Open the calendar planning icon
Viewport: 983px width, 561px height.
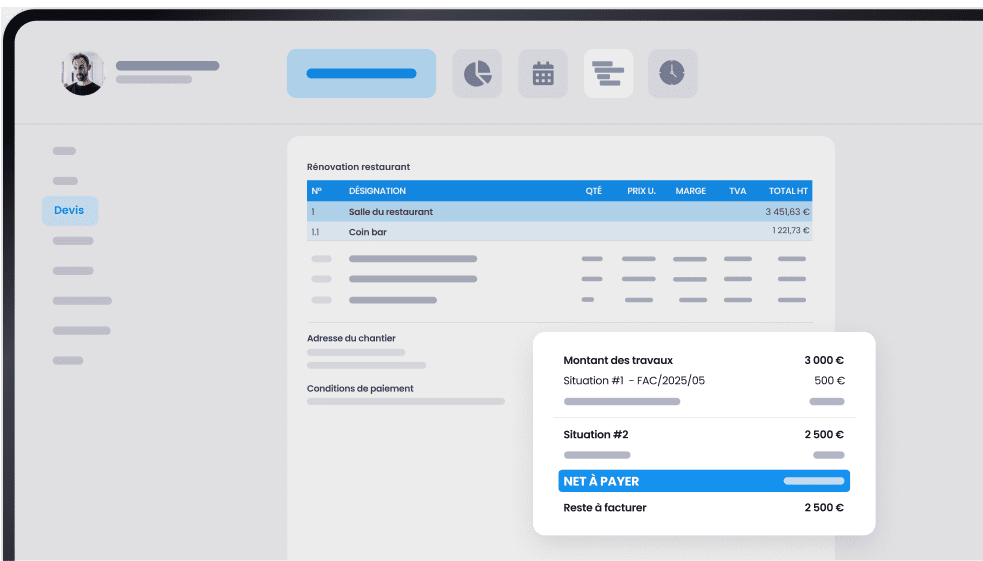pos(543,73)
